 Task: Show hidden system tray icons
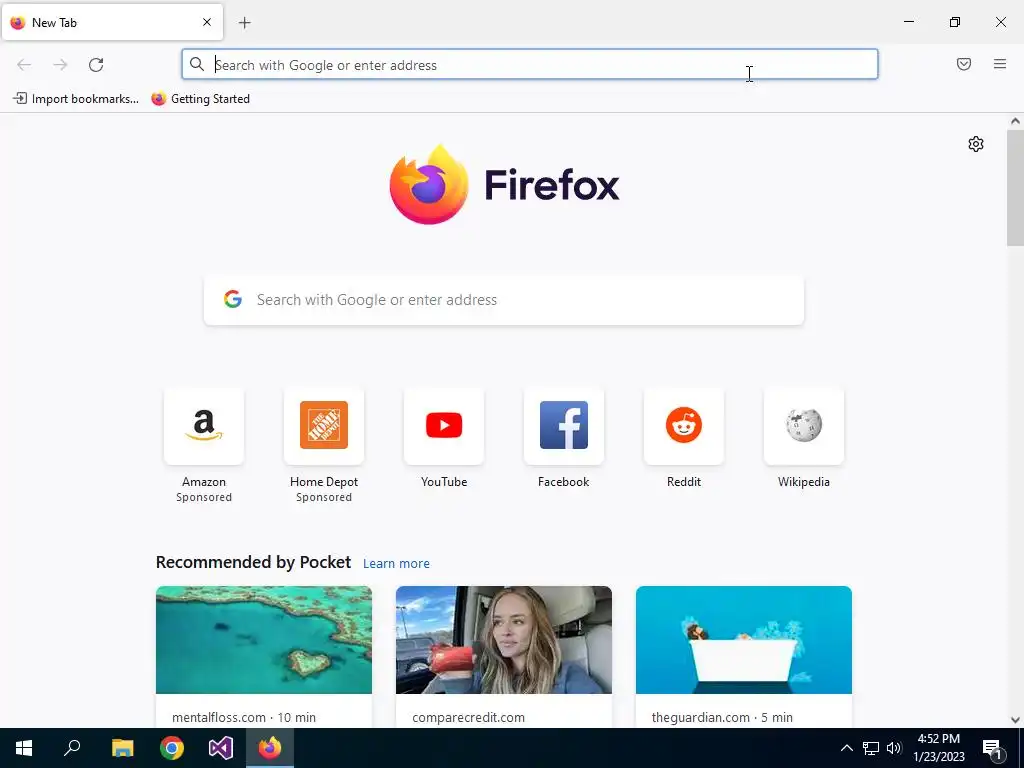coord(846,748)
